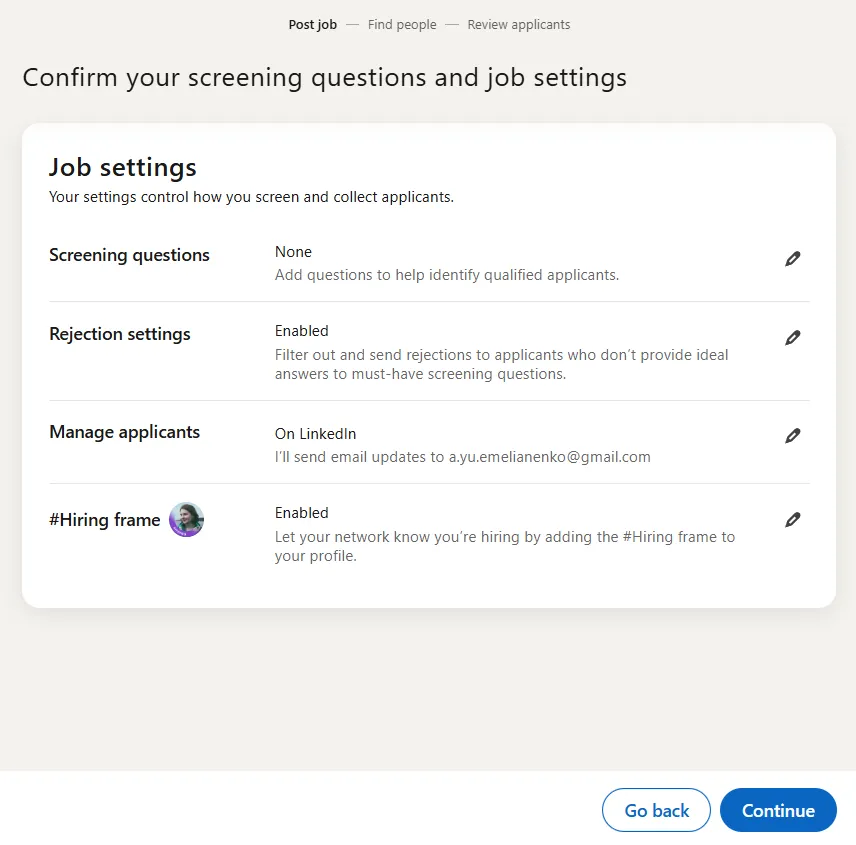Select the Screening questions row label
The image size is (856, 845).
tap(129, 255)
